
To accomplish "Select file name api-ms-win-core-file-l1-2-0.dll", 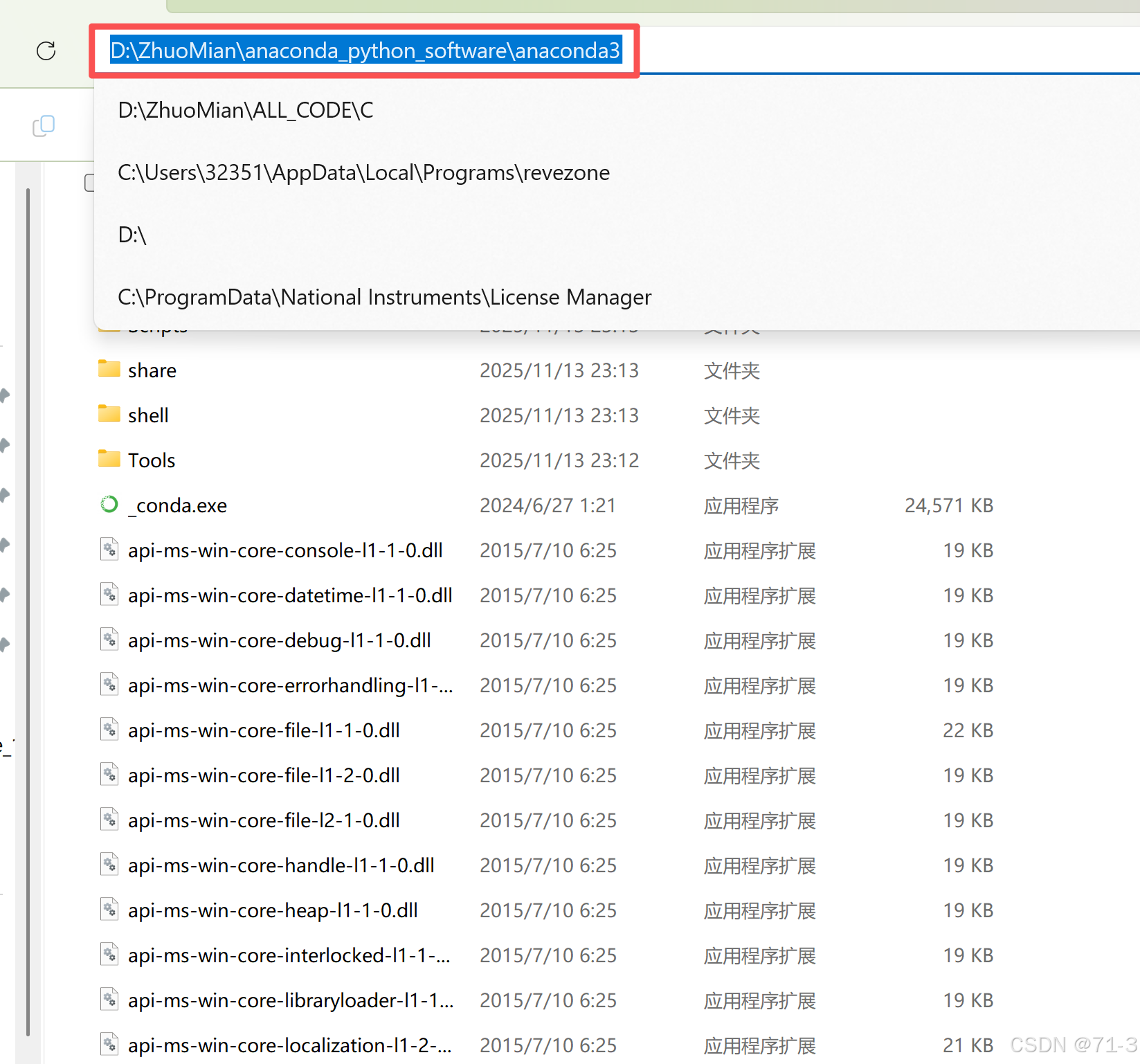I will click(x=264, y=775).
